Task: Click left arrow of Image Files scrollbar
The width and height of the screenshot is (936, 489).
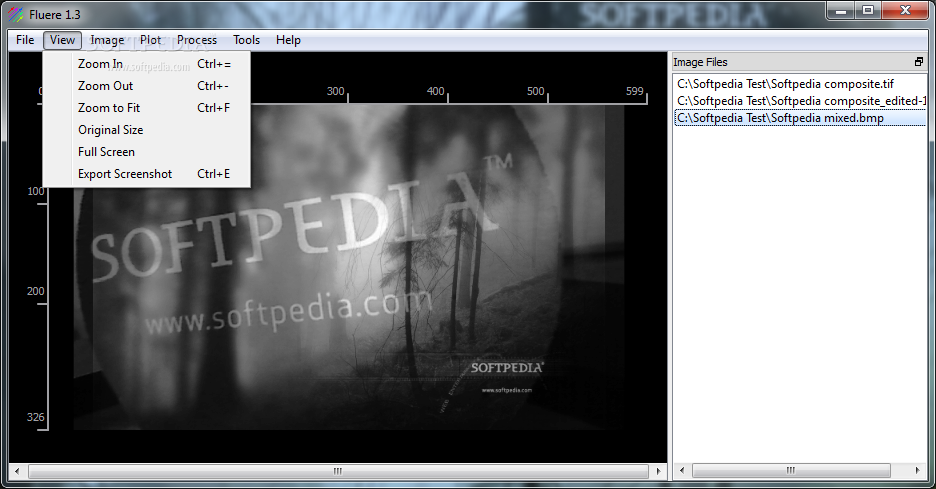Action: [682, 470]
